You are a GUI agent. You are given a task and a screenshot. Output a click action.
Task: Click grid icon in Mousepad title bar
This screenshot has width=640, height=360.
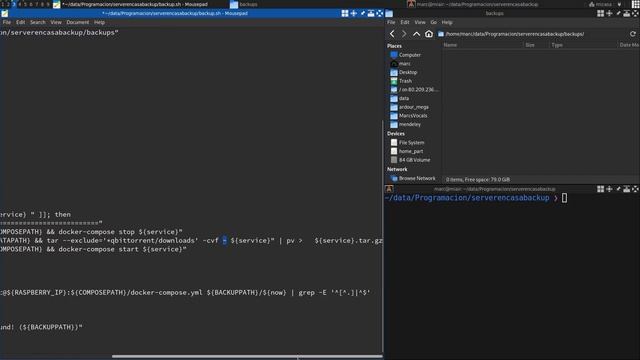point(345,13)
